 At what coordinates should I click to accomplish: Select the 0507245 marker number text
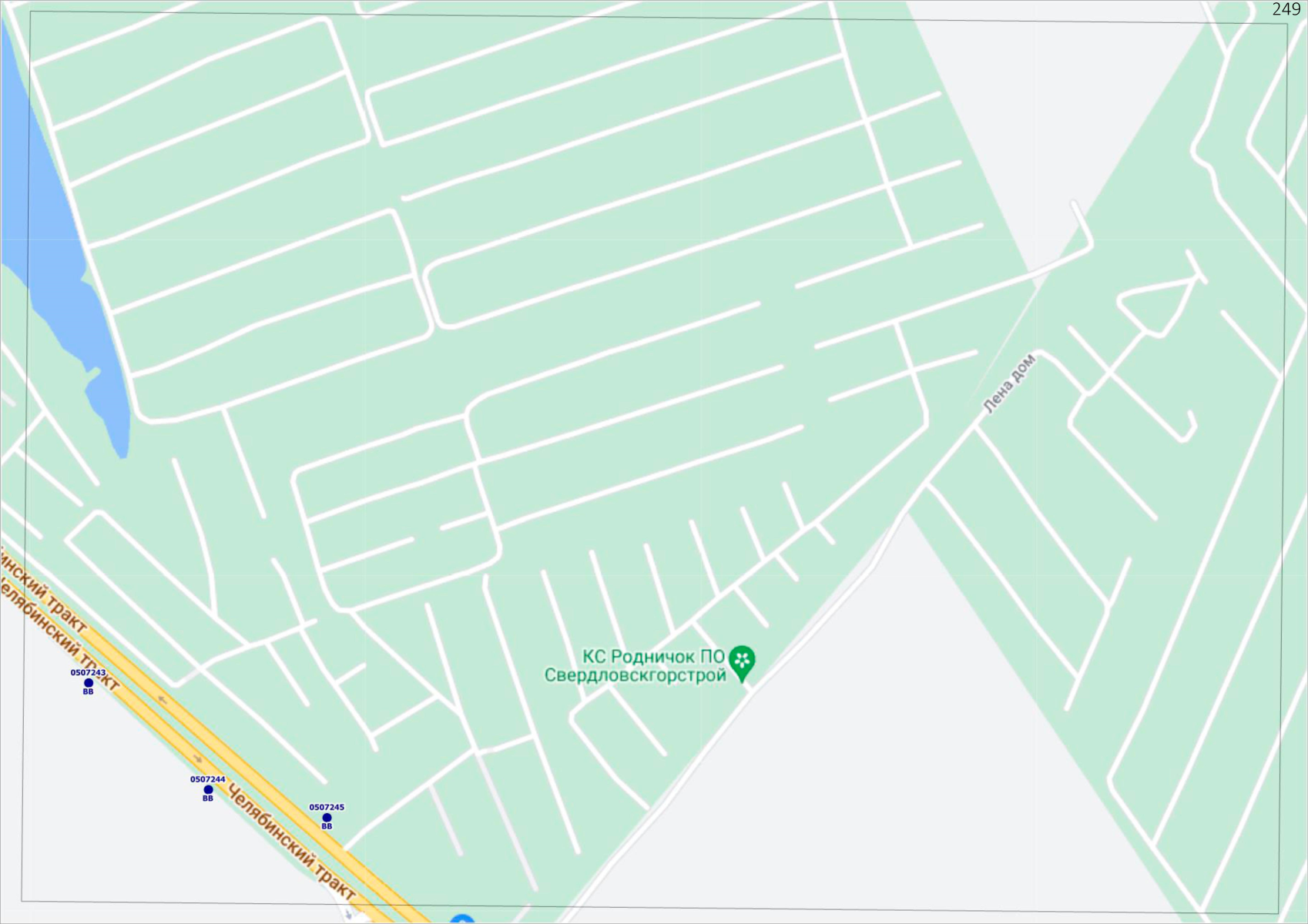point(327,808)
